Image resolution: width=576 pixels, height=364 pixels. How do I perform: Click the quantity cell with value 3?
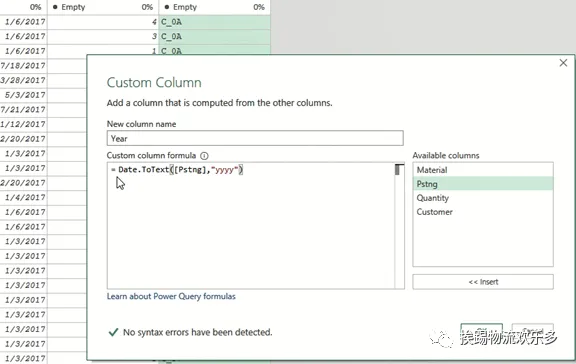click(103, 37)
